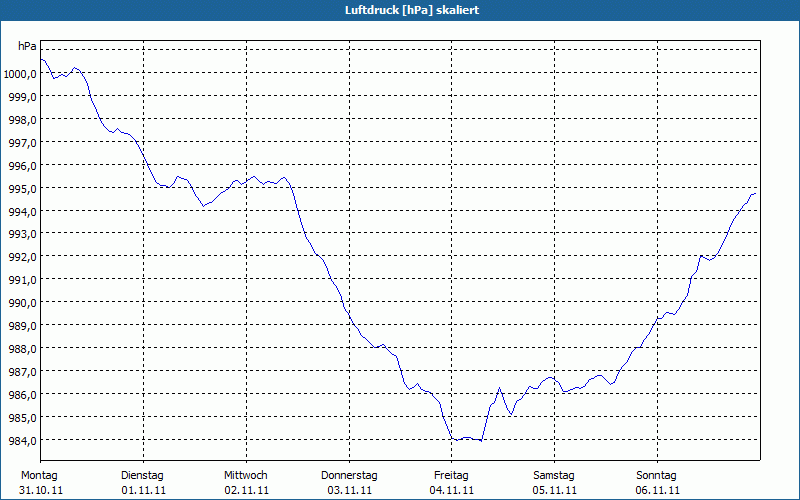The height and width of the screenshot is (500, 800).
Task: Select the 986,0 y-axis label
Action: point(23,395)
